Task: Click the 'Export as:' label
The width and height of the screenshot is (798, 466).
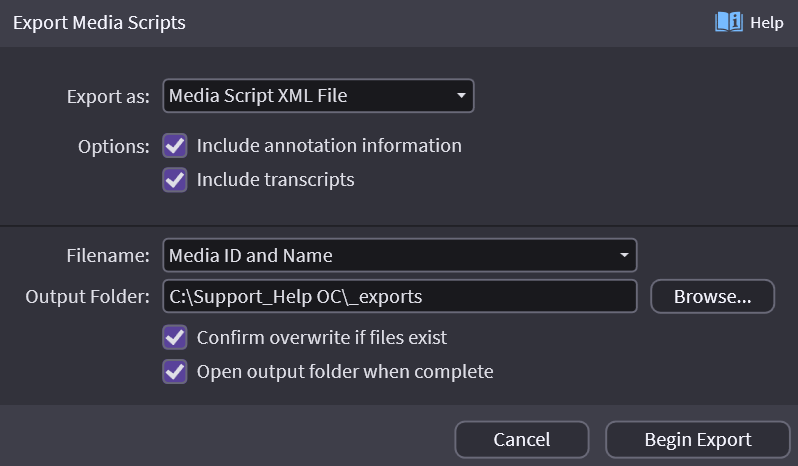Action: (x=108, y=97)
